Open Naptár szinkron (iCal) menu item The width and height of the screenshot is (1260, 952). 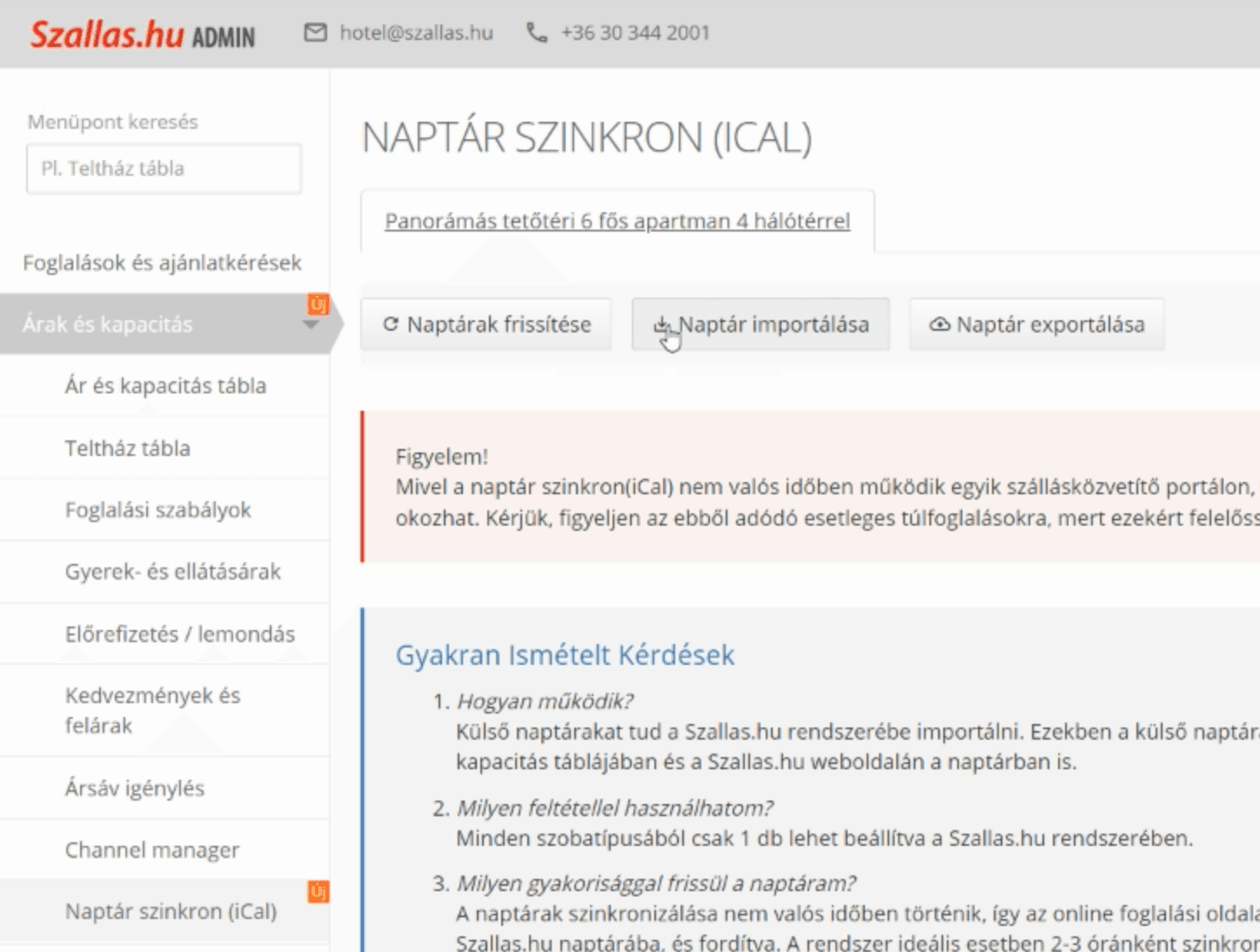[x=164, y=912]
